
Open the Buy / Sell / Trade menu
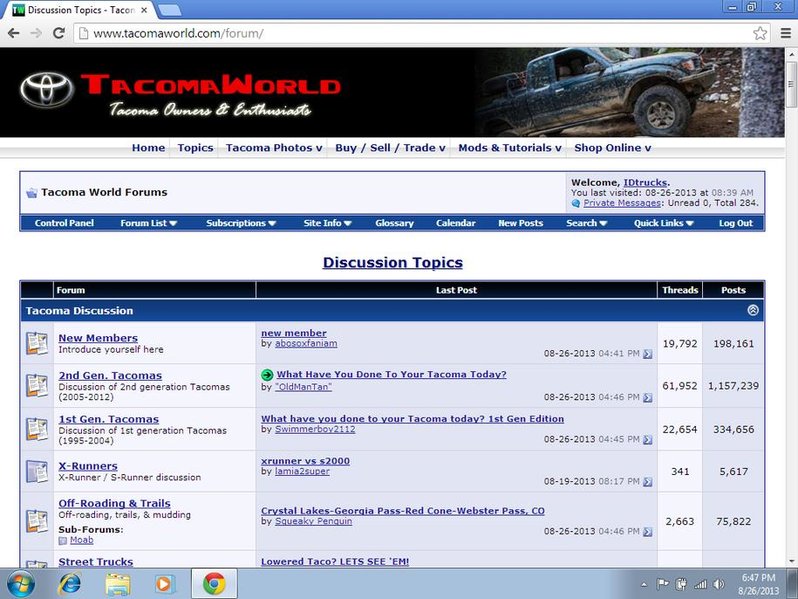coord(390,148)
